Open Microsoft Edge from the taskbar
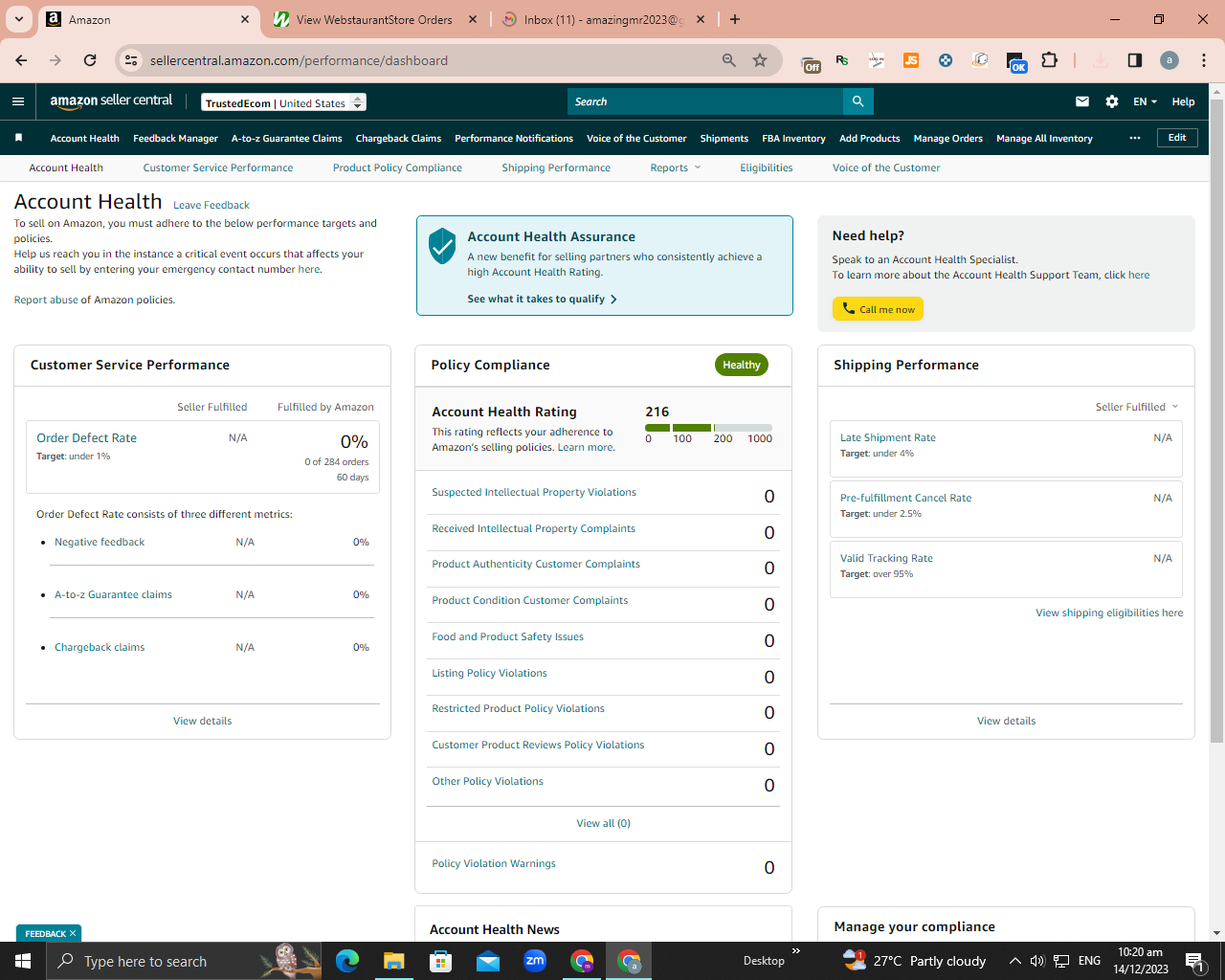This screenshot has height=980, width=1225. pyautogui.click(x=347, y=961)
